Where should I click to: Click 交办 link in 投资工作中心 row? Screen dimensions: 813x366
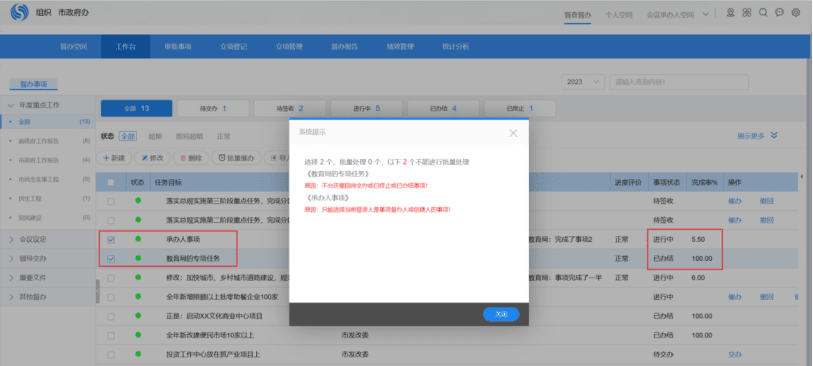point(735,355)
